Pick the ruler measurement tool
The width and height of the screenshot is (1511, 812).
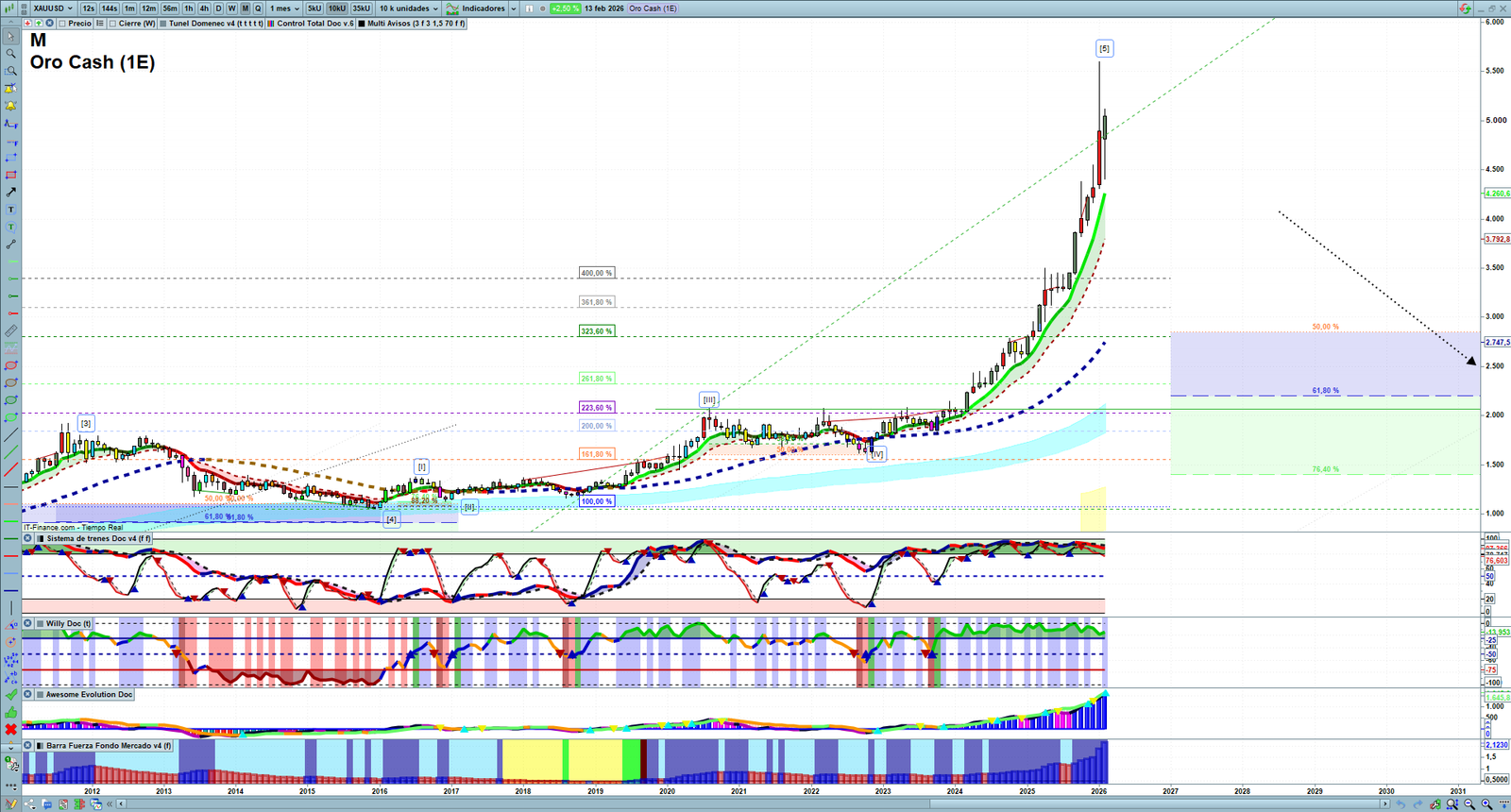tap(11, 331)
